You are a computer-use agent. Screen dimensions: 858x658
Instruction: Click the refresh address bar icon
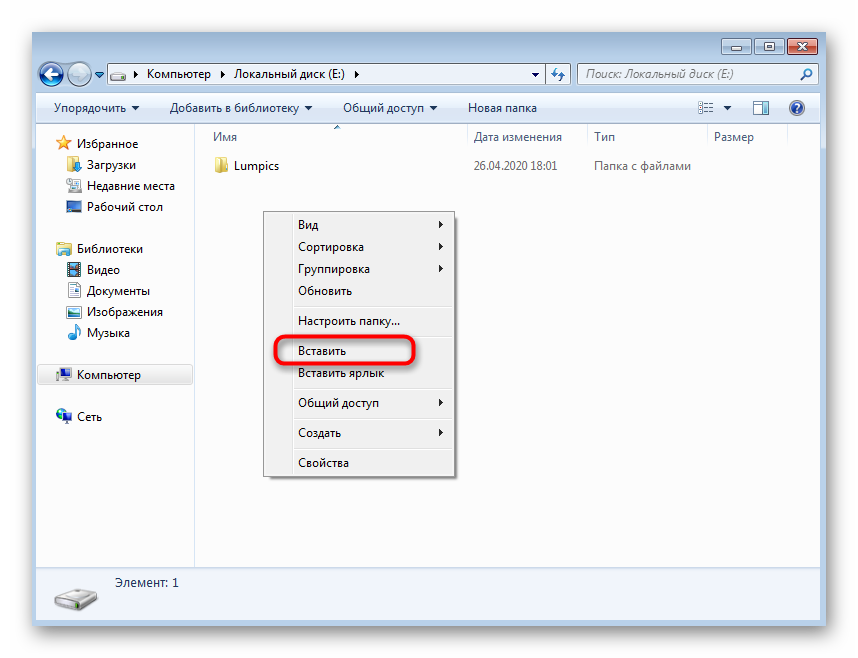(x=558, y=74)
